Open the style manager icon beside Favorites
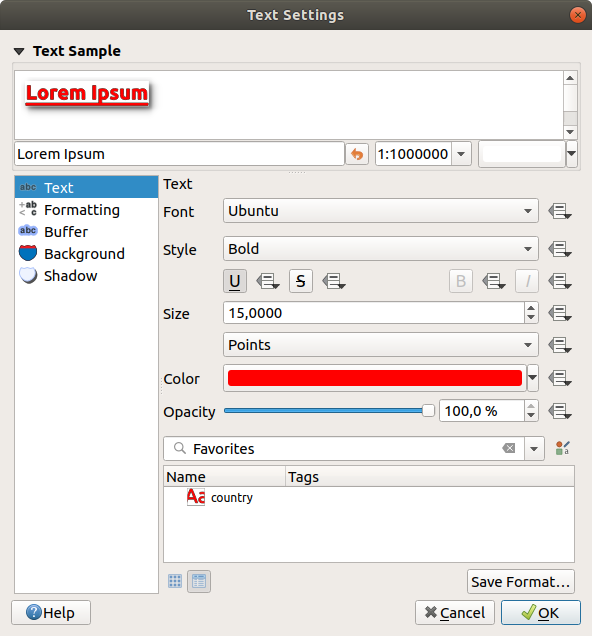The width and height of the screenshot is (592, 636). click(562, 448)
